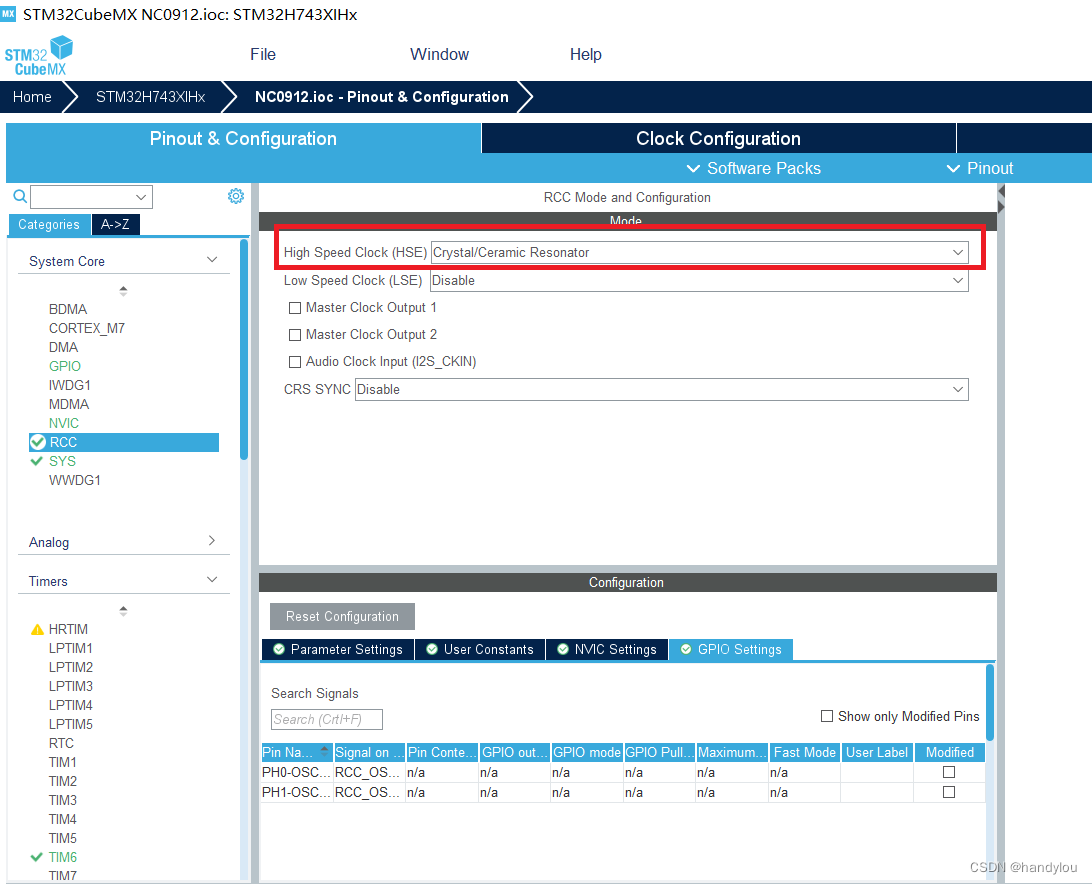Image resolution: width=1092 pixels, height=884 pixels.
Task: Enable Audio Clock Input (I2S_CKIN)
Action: click(295, 362)
